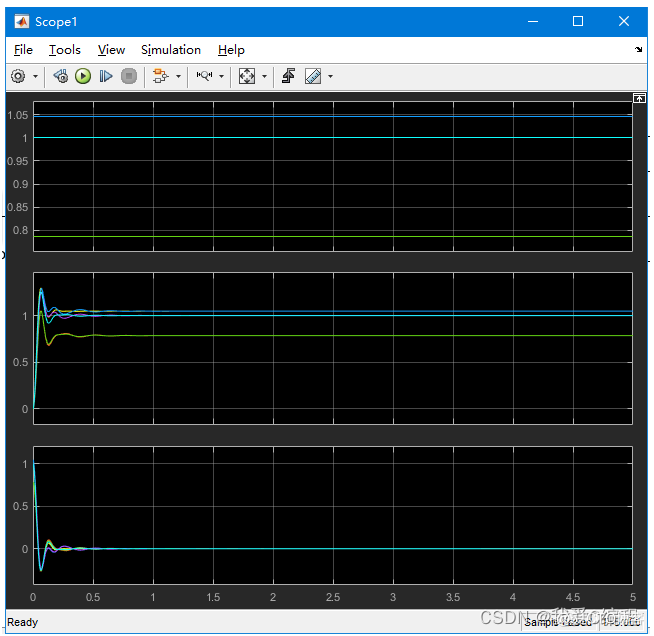Open the Triggers tool icon
The width and height of the screenshot is (654, 636).
289,76
